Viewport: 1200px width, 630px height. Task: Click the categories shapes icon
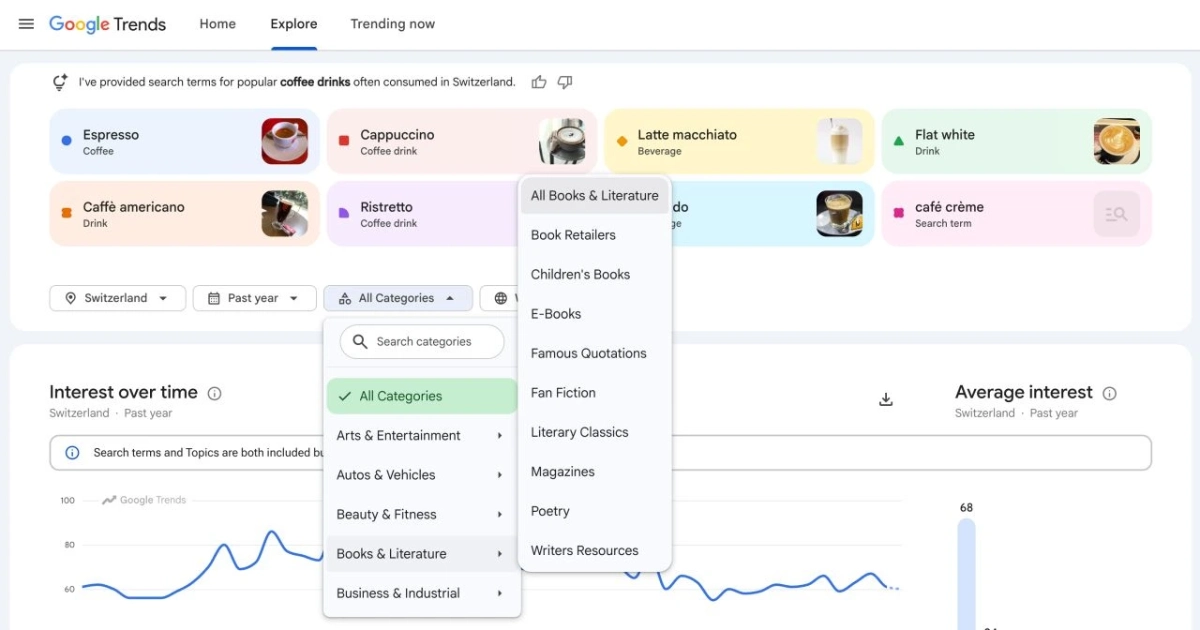344,298
